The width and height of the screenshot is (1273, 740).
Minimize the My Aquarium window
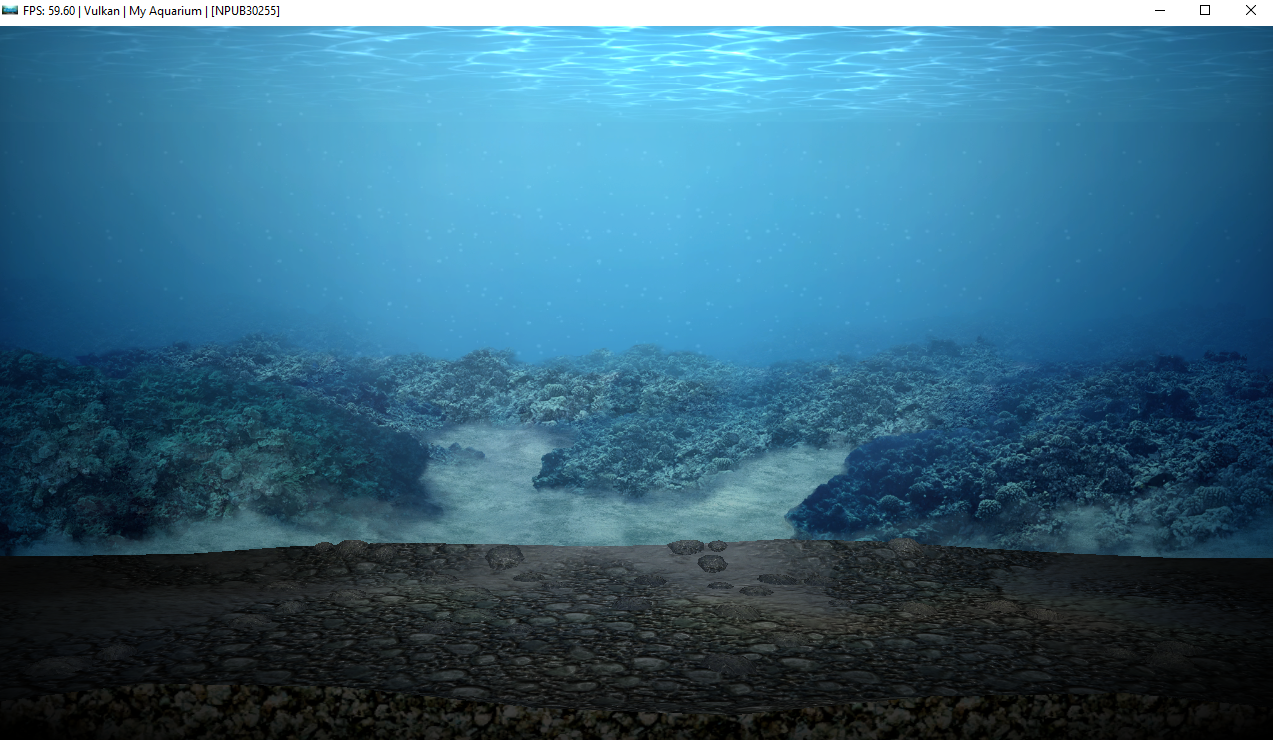pyautogui.click(x=1160, y=11)
